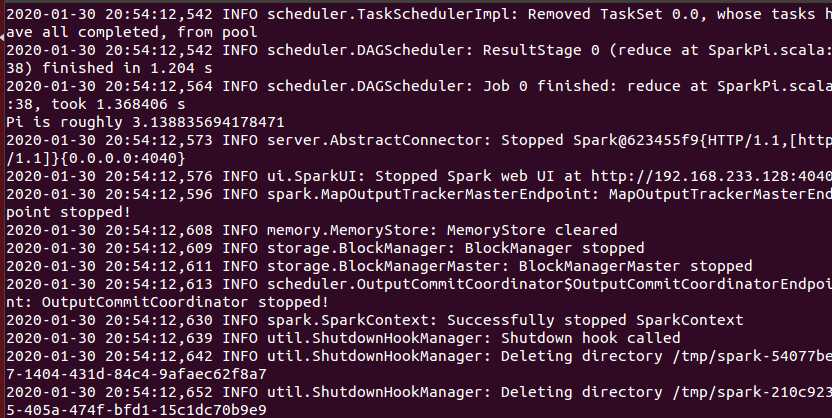Click the wrapped text "5-405a-474f-bfd1-15c1dc70b9e9"
This screenshot has width=832, height=418.
(138, 410)
